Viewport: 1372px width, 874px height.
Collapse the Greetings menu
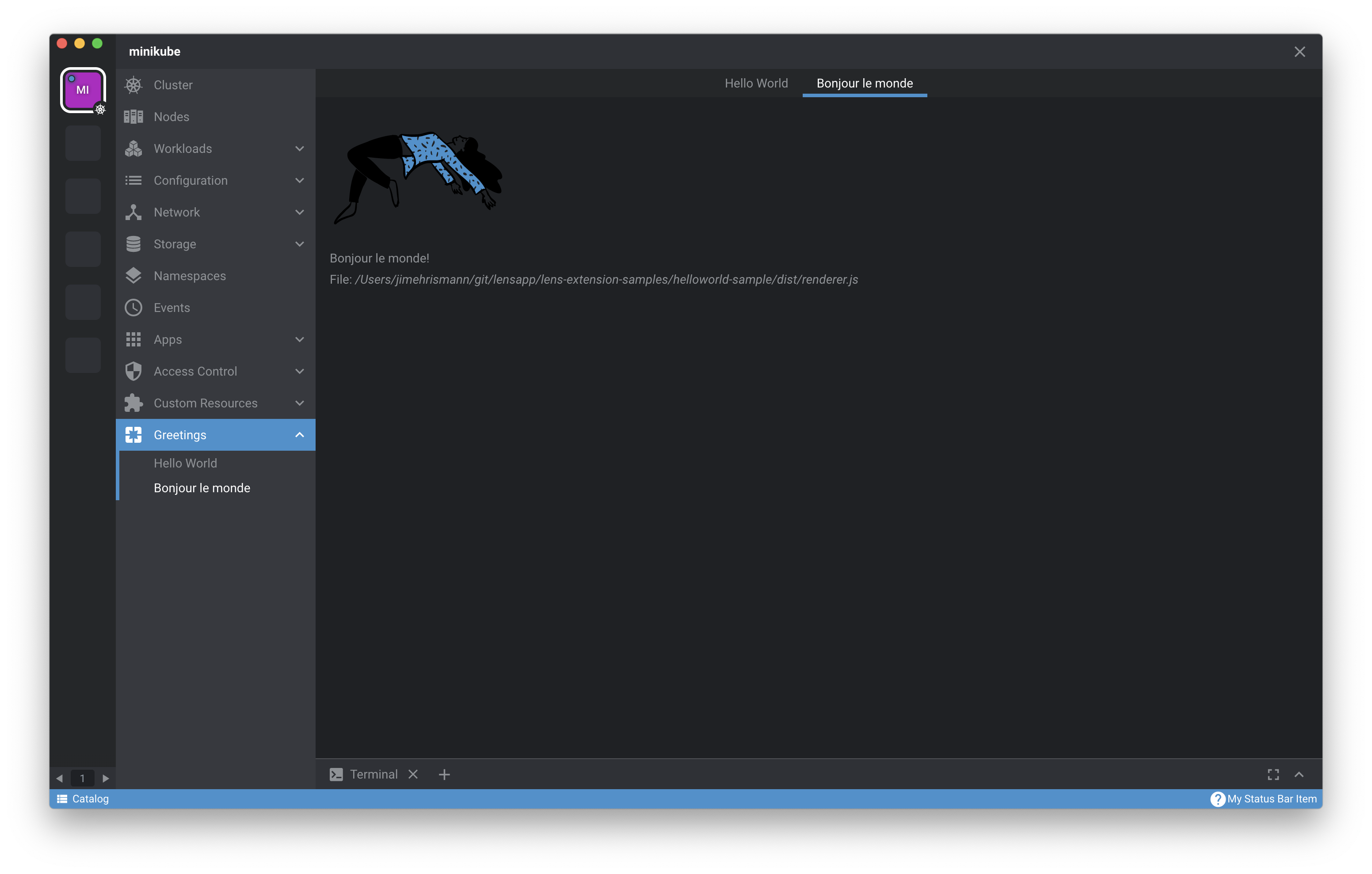pyautogui.click(x=300, y=434)
